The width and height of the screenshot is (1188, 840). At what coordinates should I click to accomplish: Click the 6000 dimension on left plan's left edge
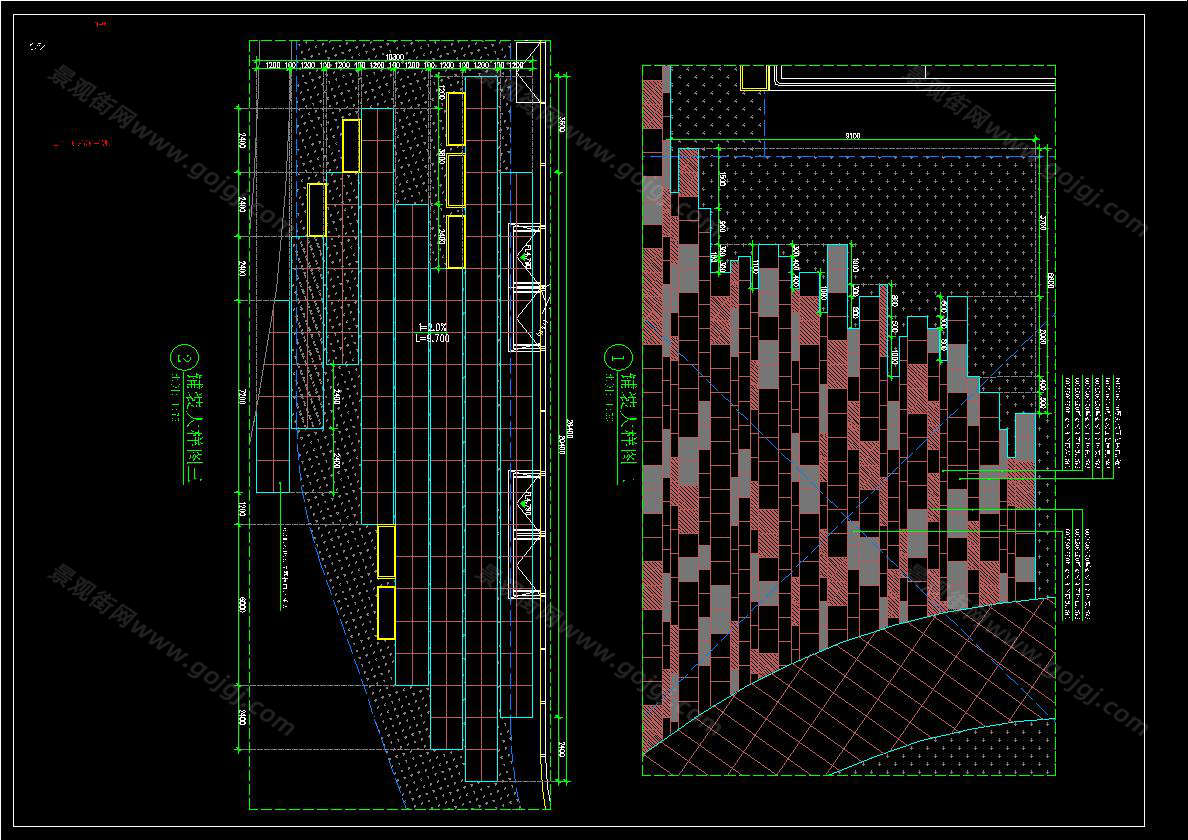tap(241, 604)
